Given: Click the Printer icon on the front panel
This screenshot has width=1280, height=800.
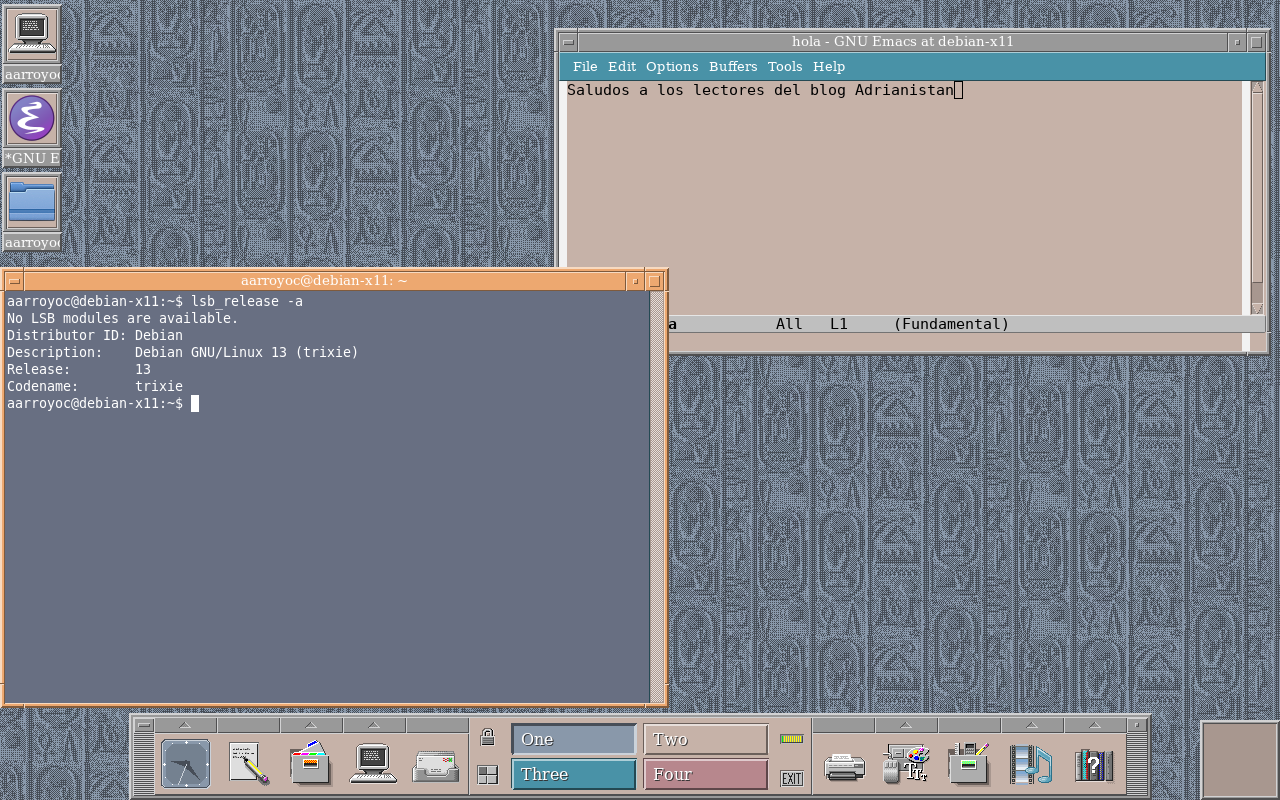Looking at the screenshot, I should pyautogui.click(x=844, y=766).
